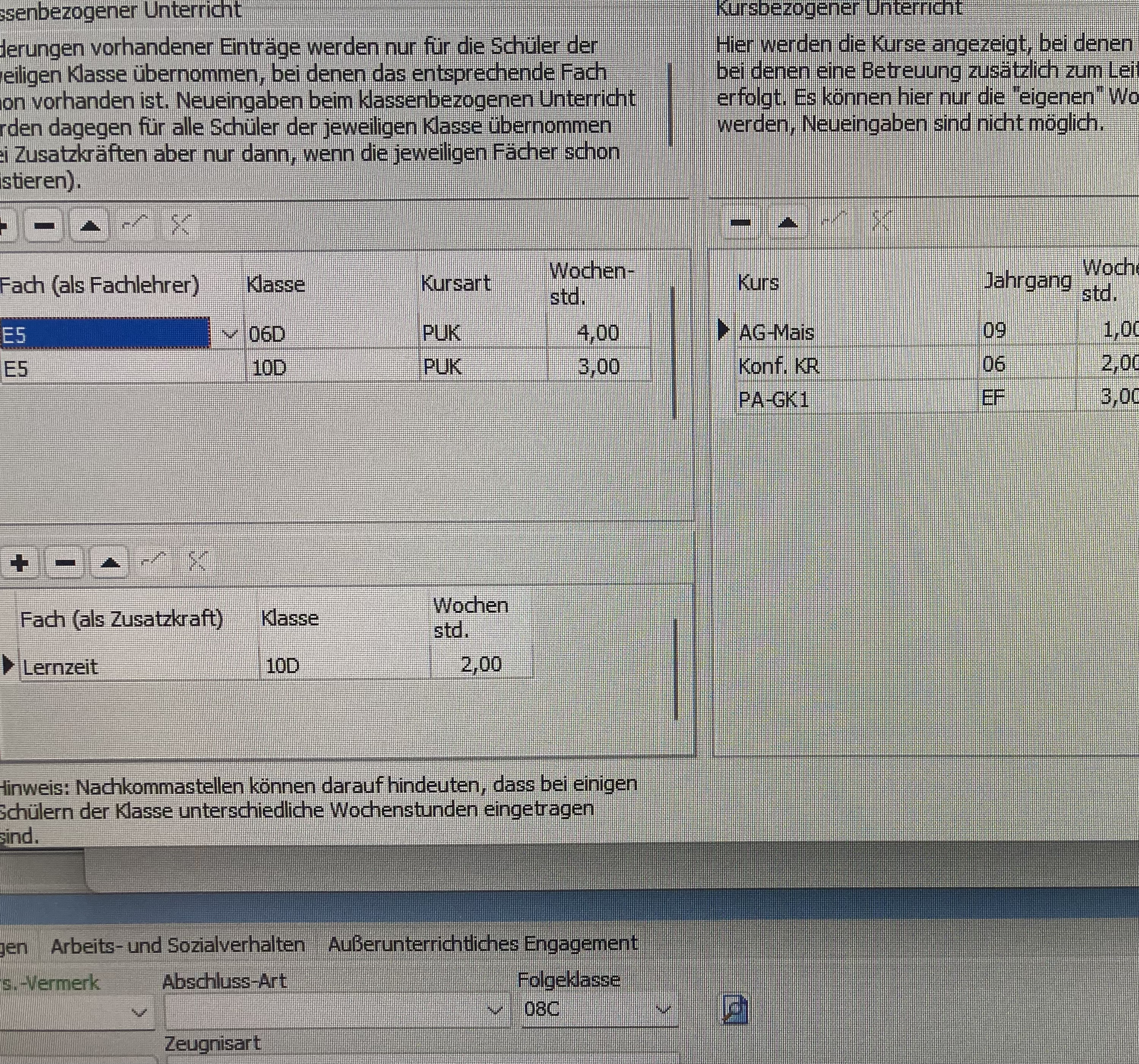Click X cancel icon above Fachlehrer table
This screenshot has width=1139, height=1064.
tap(180, 224)
